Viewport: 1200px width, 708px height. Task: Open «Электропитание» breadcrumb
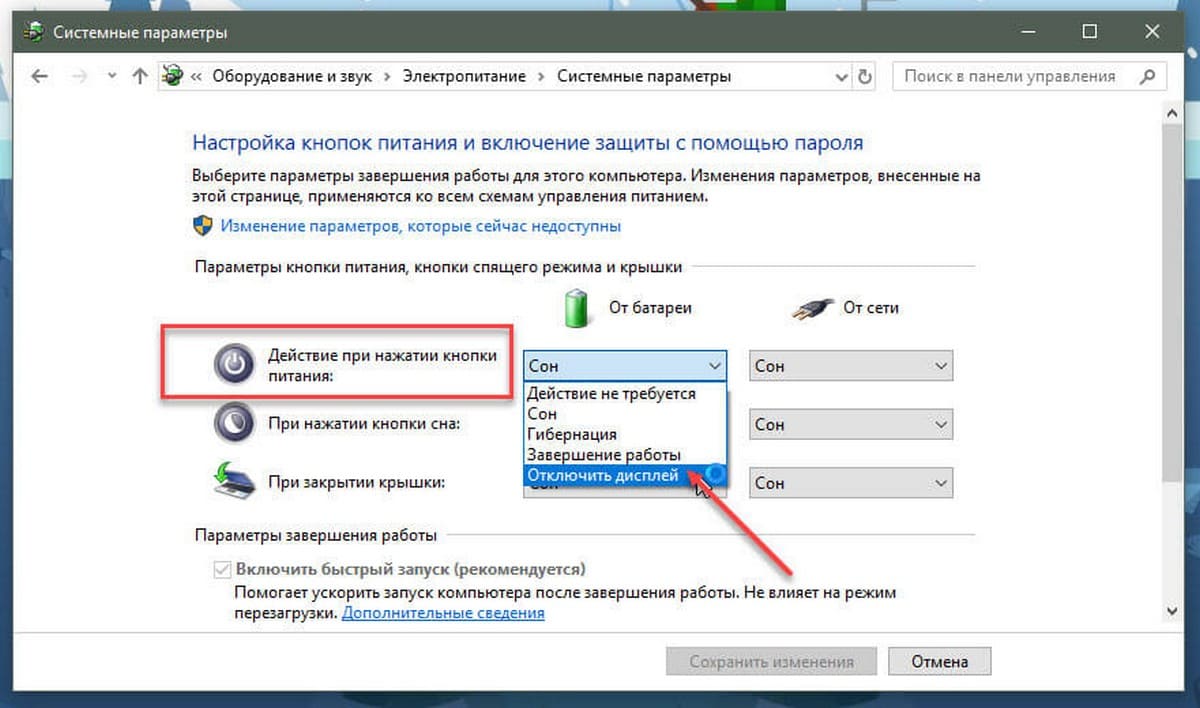465,76
